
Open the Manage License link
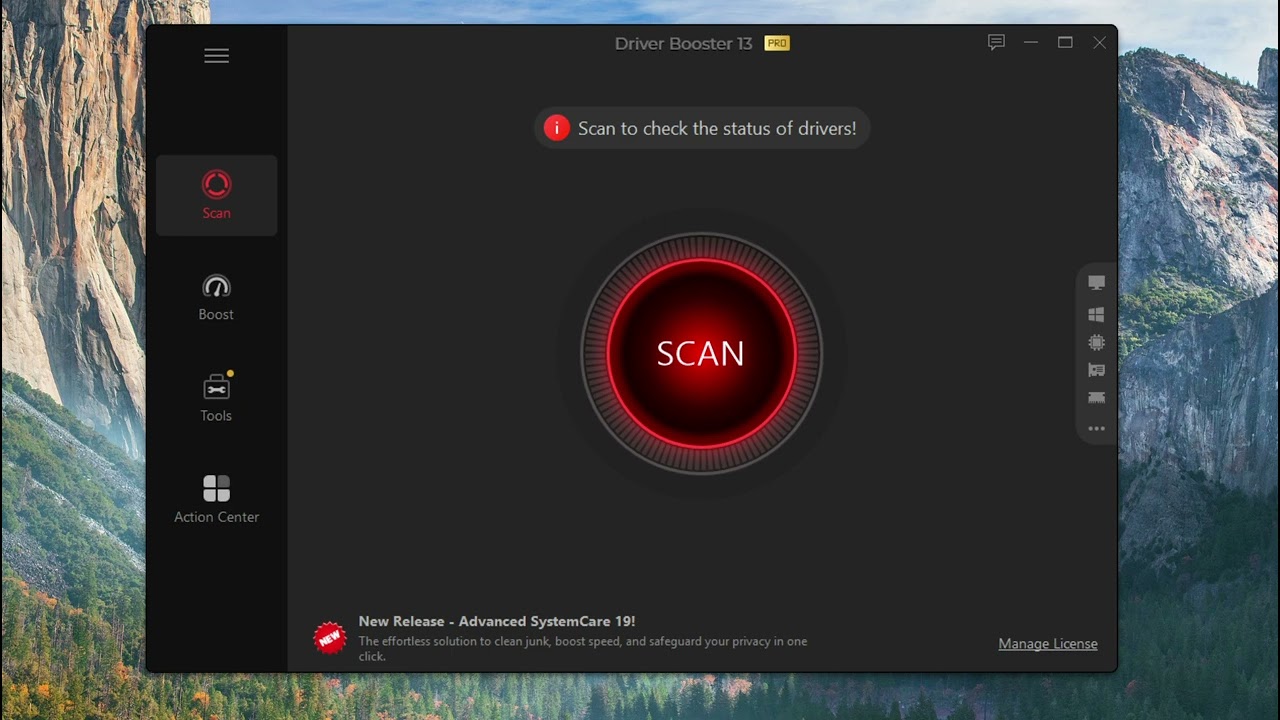[x=1048, y=644]
